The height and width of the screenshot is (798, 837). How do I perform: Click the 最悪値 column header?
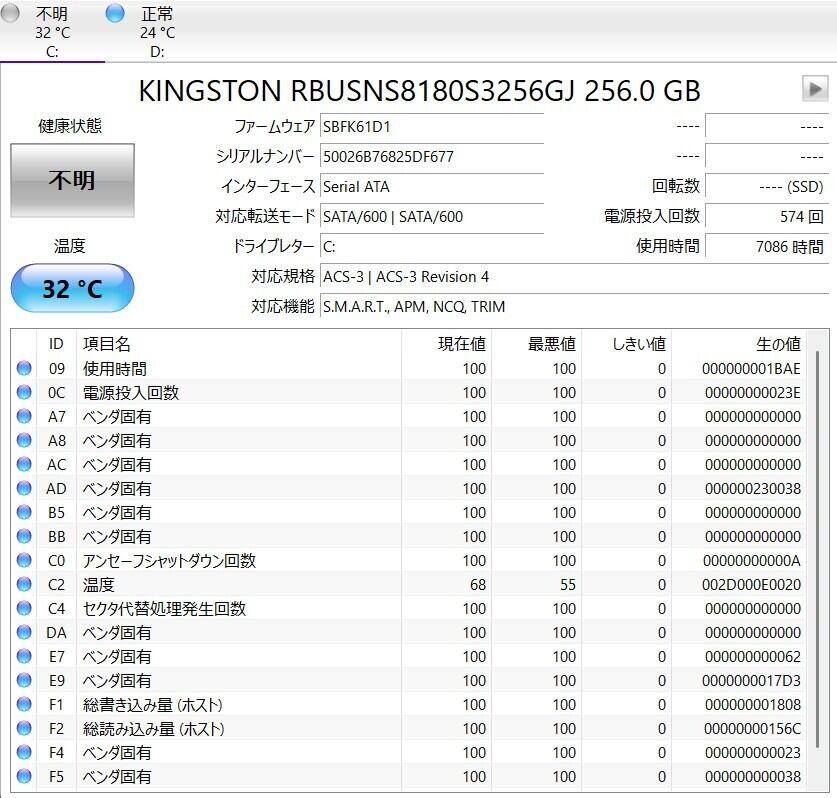pos(536,344)
